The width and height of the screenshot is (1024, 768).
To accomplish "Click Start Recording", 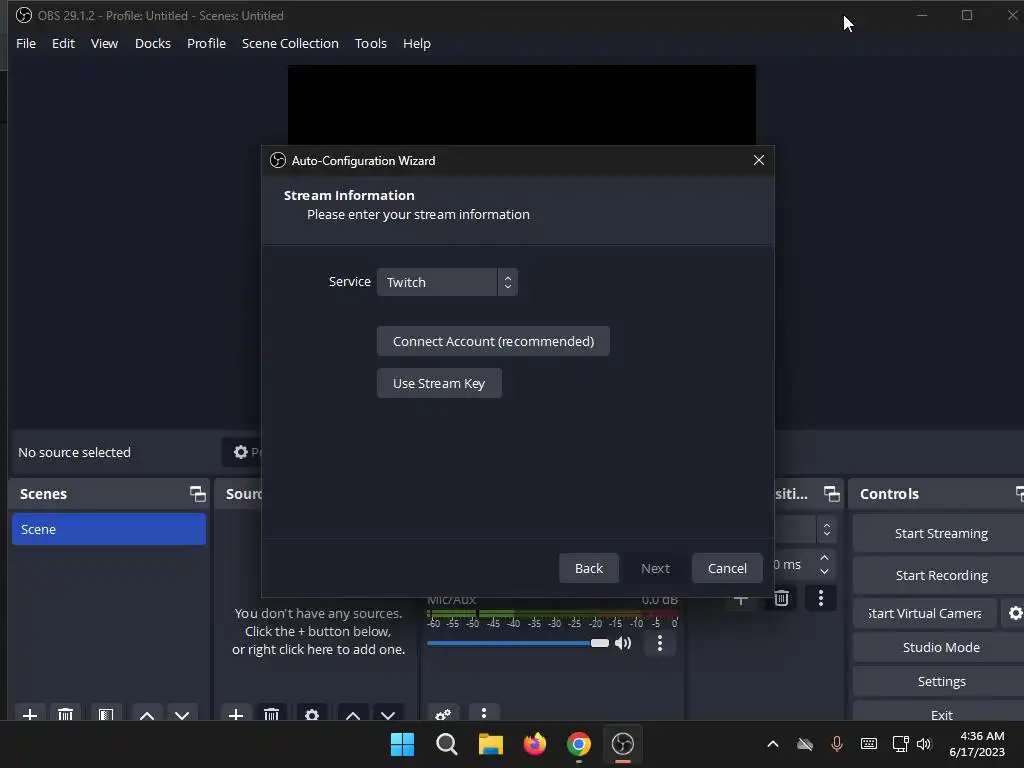I will tap(940, 575).
